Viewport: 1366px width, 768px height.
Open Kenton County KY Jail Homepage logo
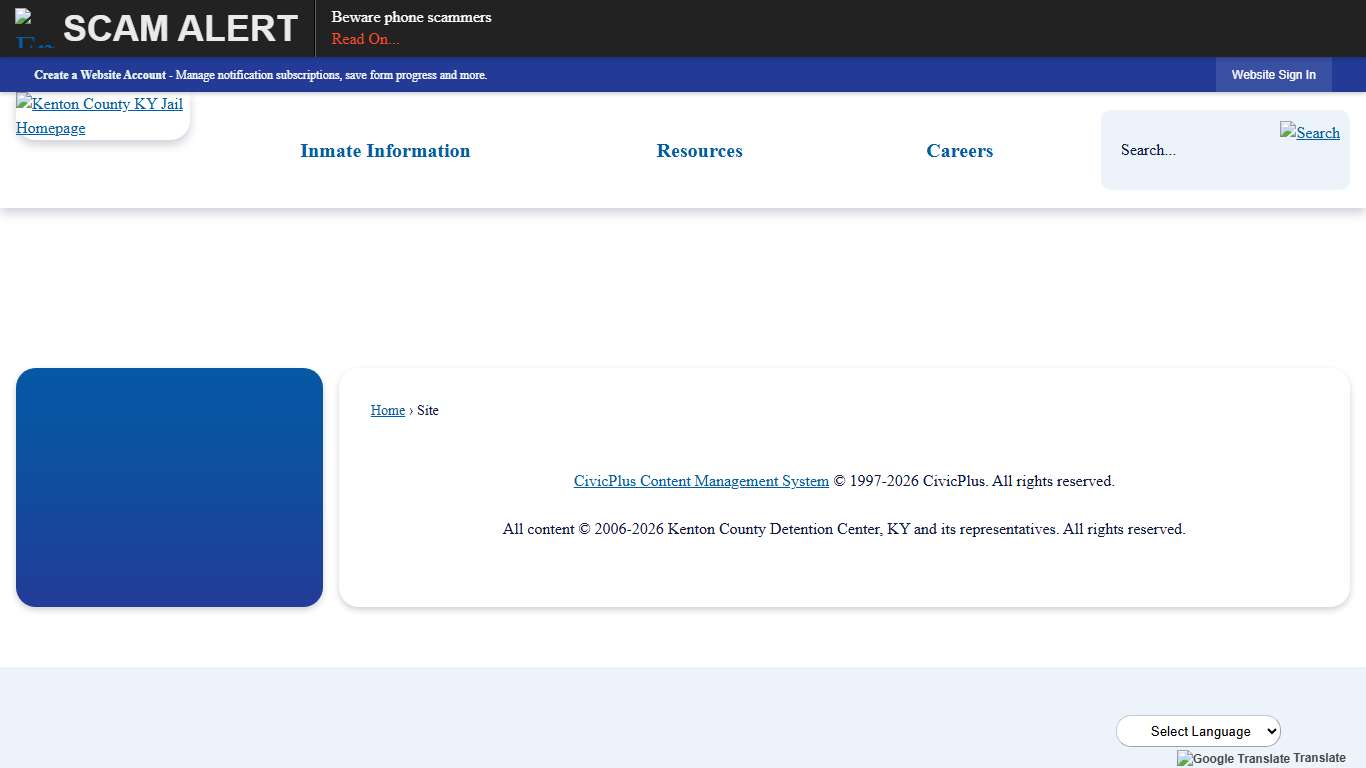coord(100,116)
